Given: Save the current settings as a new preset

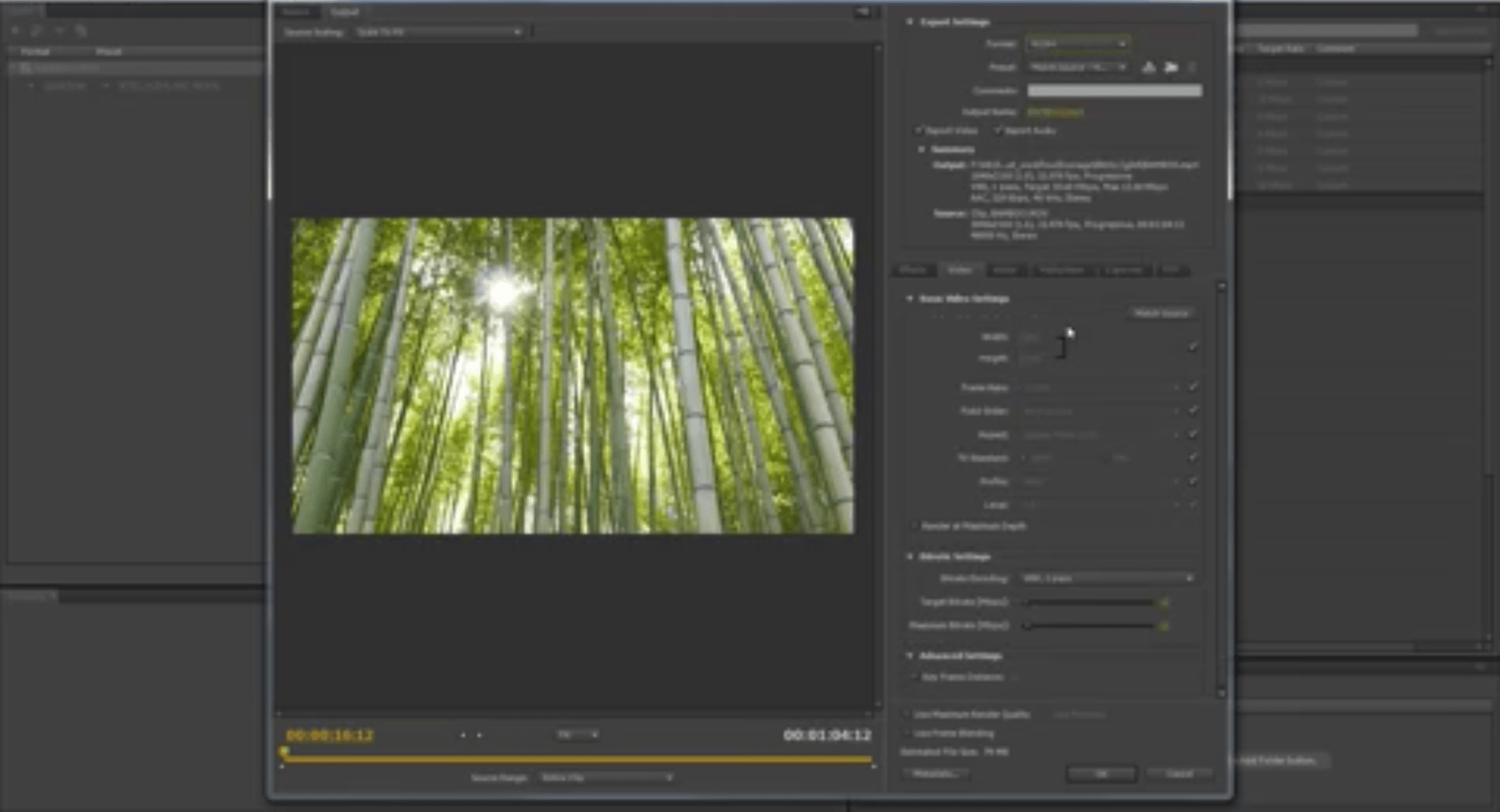Looking at the screenshot, I should coord(1147,68).
